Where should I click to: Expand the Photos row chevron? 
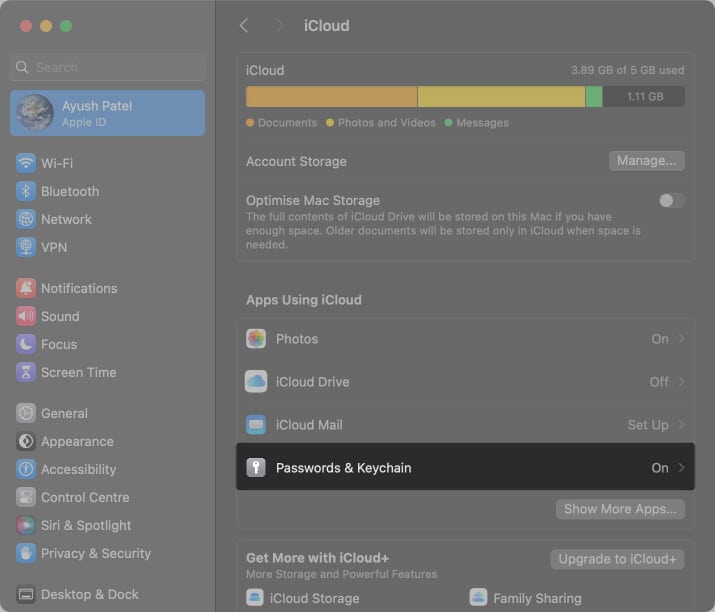[x=681, y=339]
